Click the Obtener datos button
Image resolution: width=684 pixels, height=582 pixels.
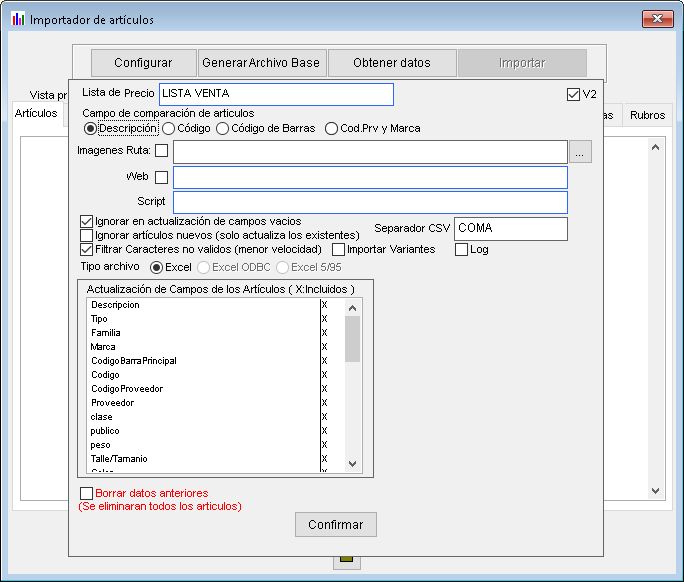(x=392, y=63)
